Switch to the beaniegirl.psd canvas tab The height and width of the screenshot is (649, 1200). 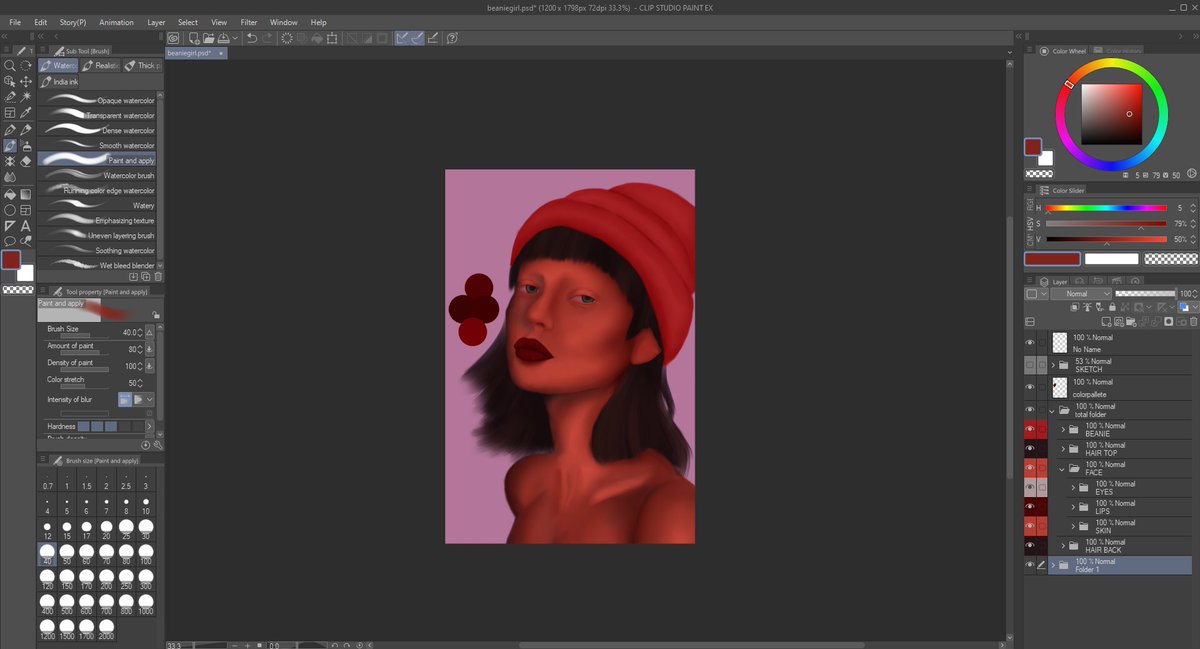point(196,53)
